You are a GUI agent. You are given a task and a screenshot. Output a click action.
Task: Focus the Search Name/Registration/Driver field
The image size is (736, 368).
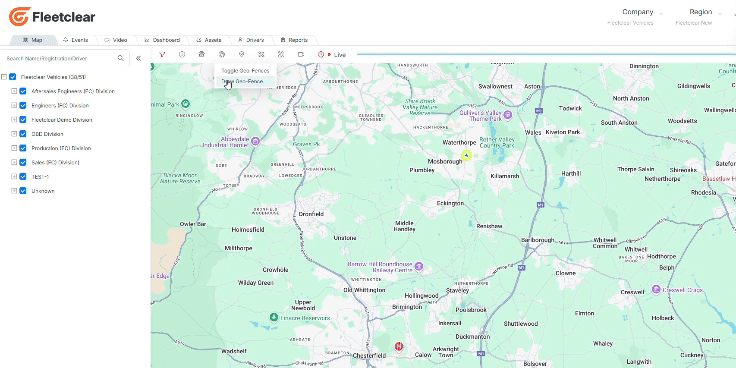(60, 59)
